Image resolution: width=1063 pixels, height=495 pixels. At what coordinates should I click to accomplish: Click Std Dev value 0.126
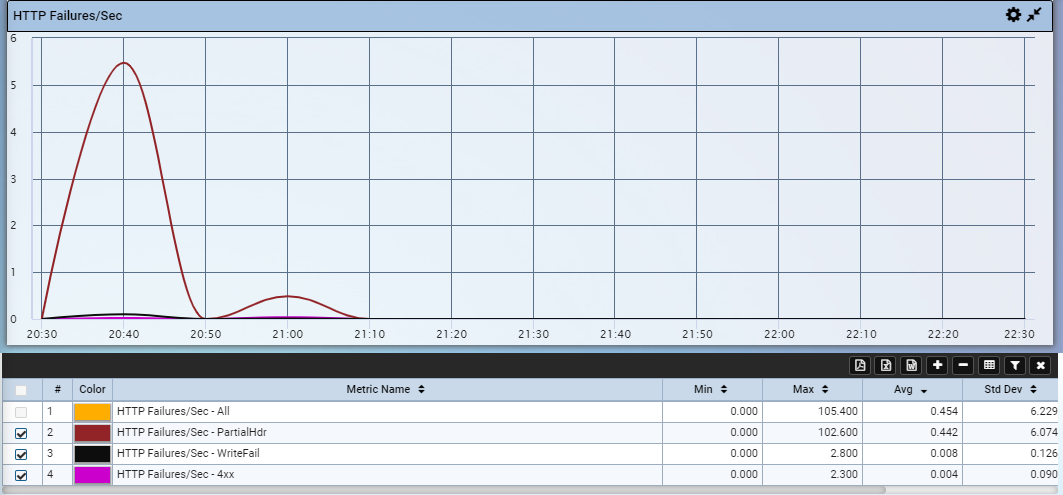tap(1045, 453)
